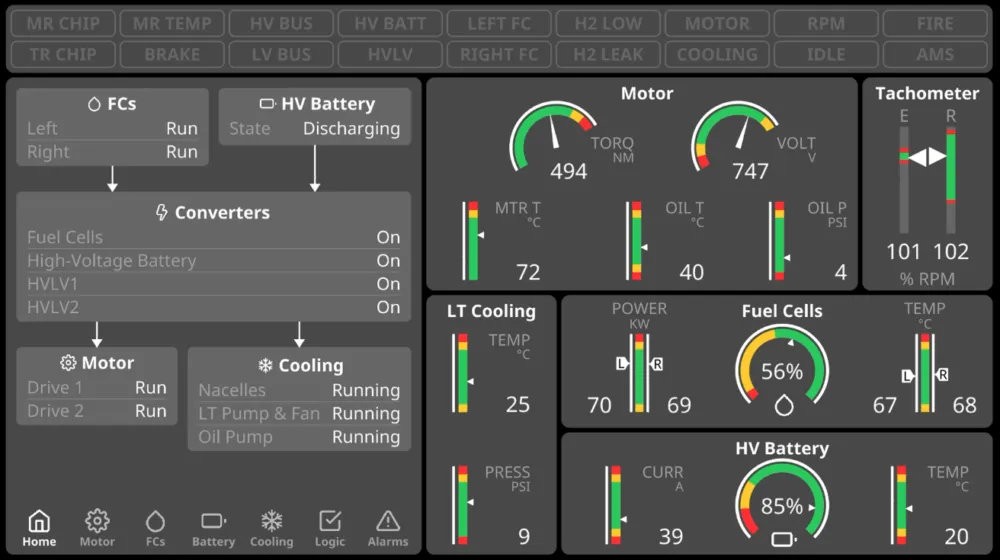The image size is (1000, 560).
Task: Toggle the HVLV1 converter On state
Action: click(388, 284)
